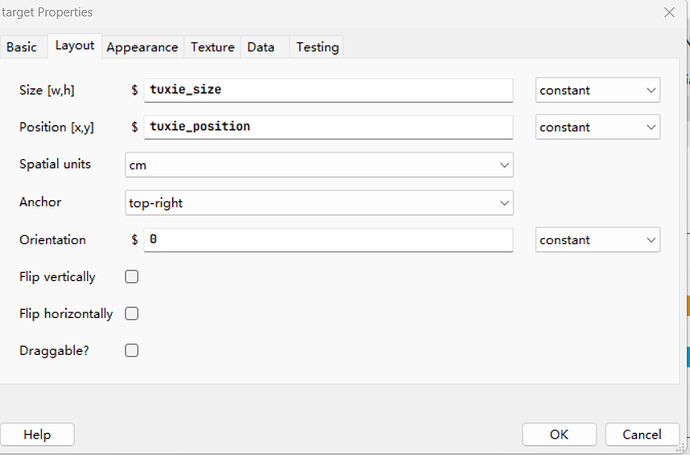Check the Draggable? option
Image resolution: width=690 pixels, height=455 pixels.
click(131, 351)
